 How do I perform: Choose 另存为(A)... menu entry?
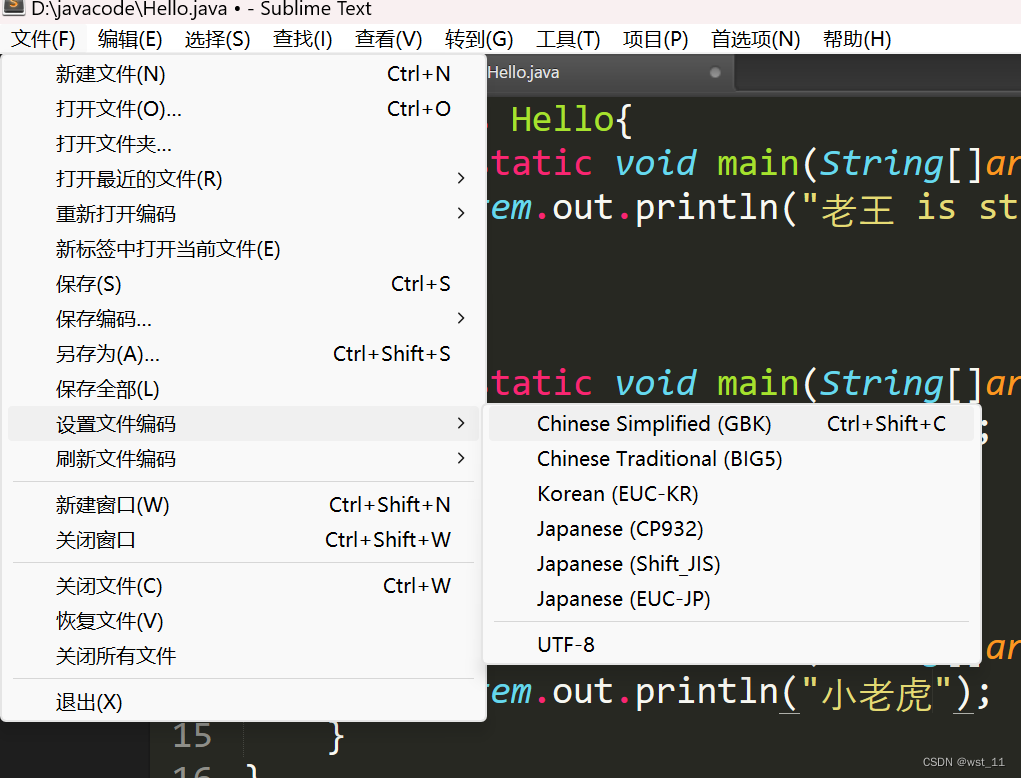(244, 354)
